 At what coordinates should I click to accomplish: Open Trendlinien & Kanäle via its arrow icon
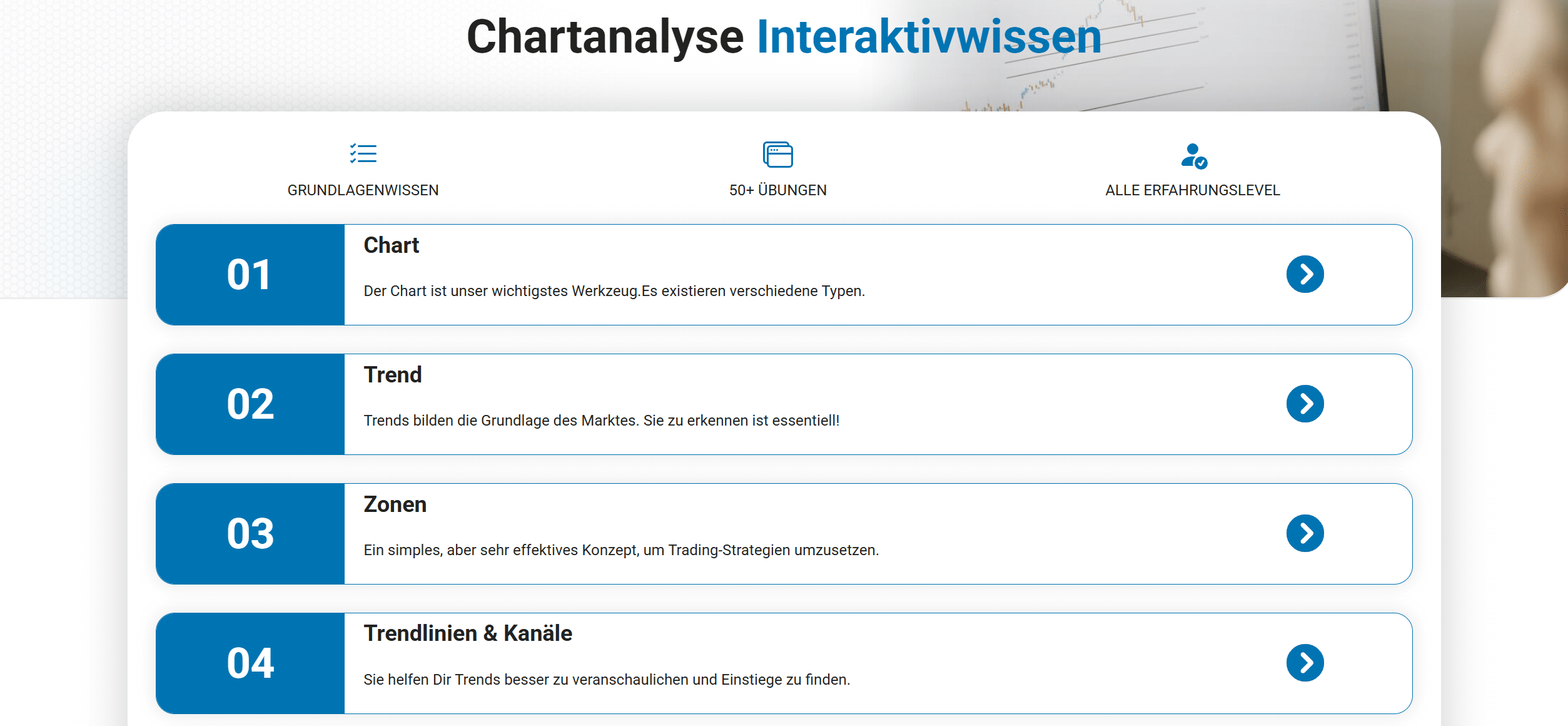point(1305,663)
